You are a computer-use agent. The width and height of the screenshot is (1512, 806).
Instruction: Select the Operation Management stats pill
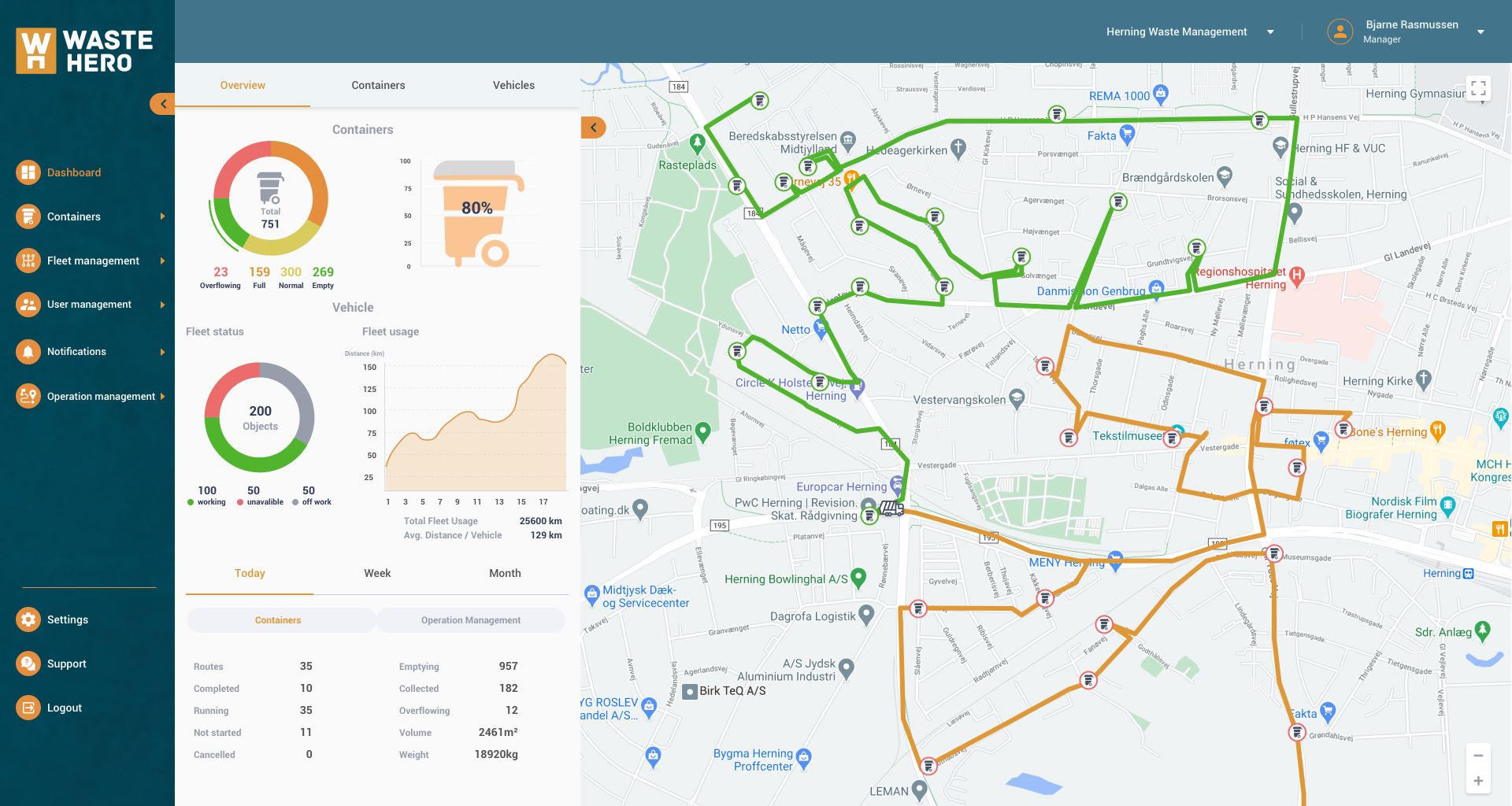(471, 620)
